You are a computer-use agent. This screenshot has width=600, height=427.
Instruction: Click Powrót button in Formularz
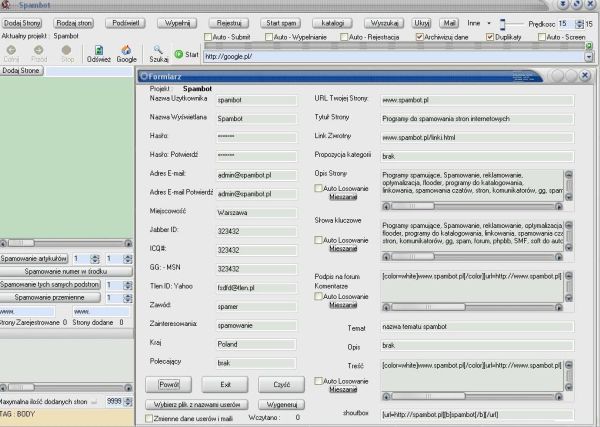click(x=169, y=385)
